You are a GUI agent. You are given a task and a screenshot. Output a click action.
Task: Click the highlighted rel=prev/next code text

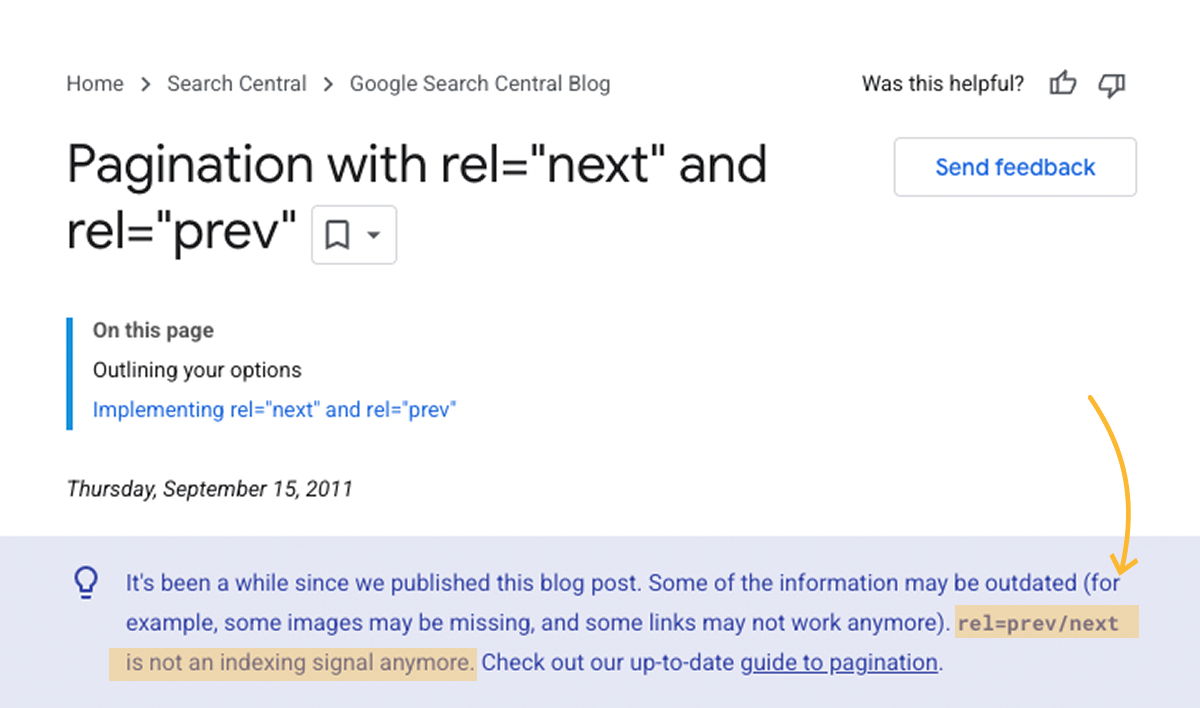point(1038,624)
